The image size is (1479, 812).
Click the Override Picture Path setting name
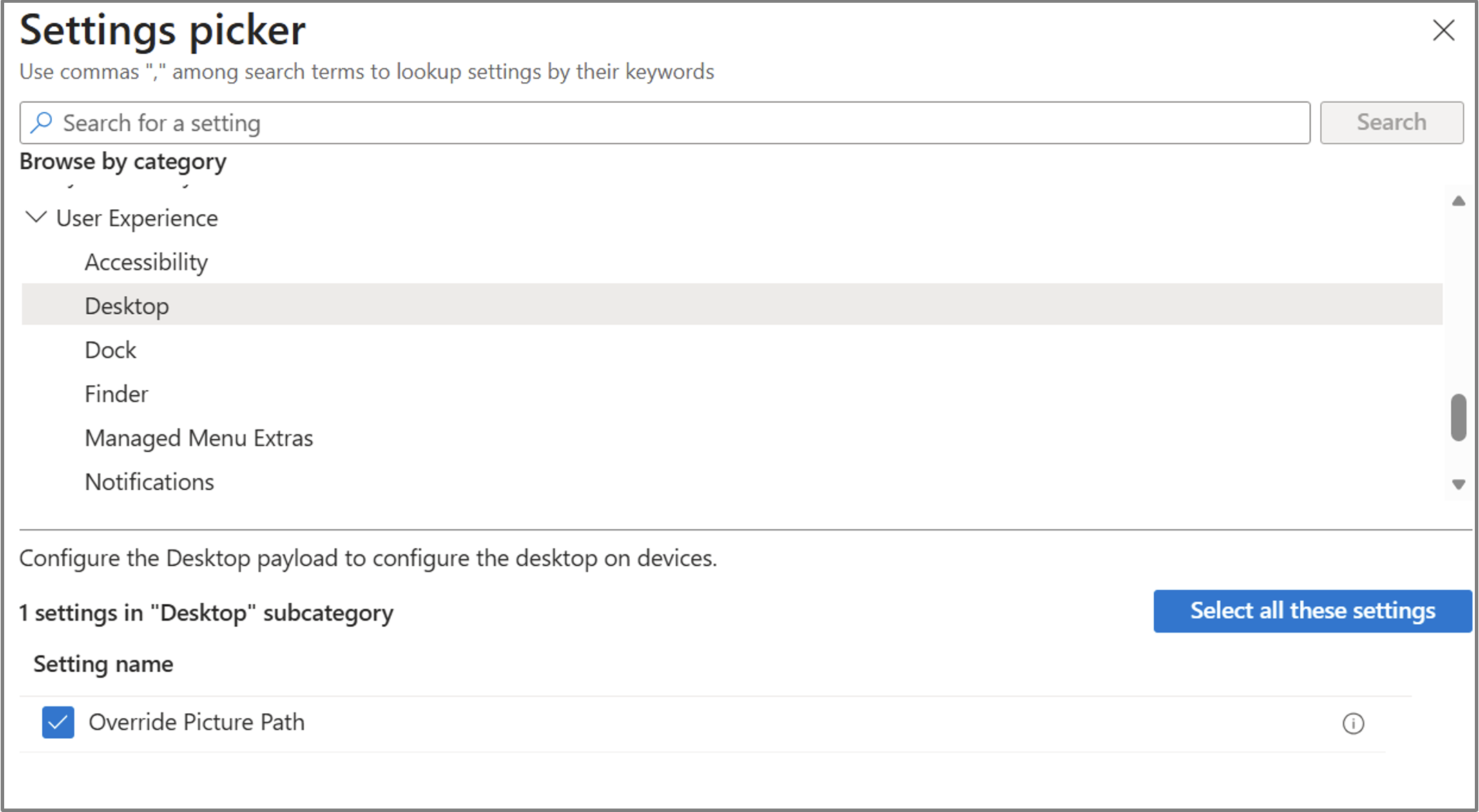(197, 722)
